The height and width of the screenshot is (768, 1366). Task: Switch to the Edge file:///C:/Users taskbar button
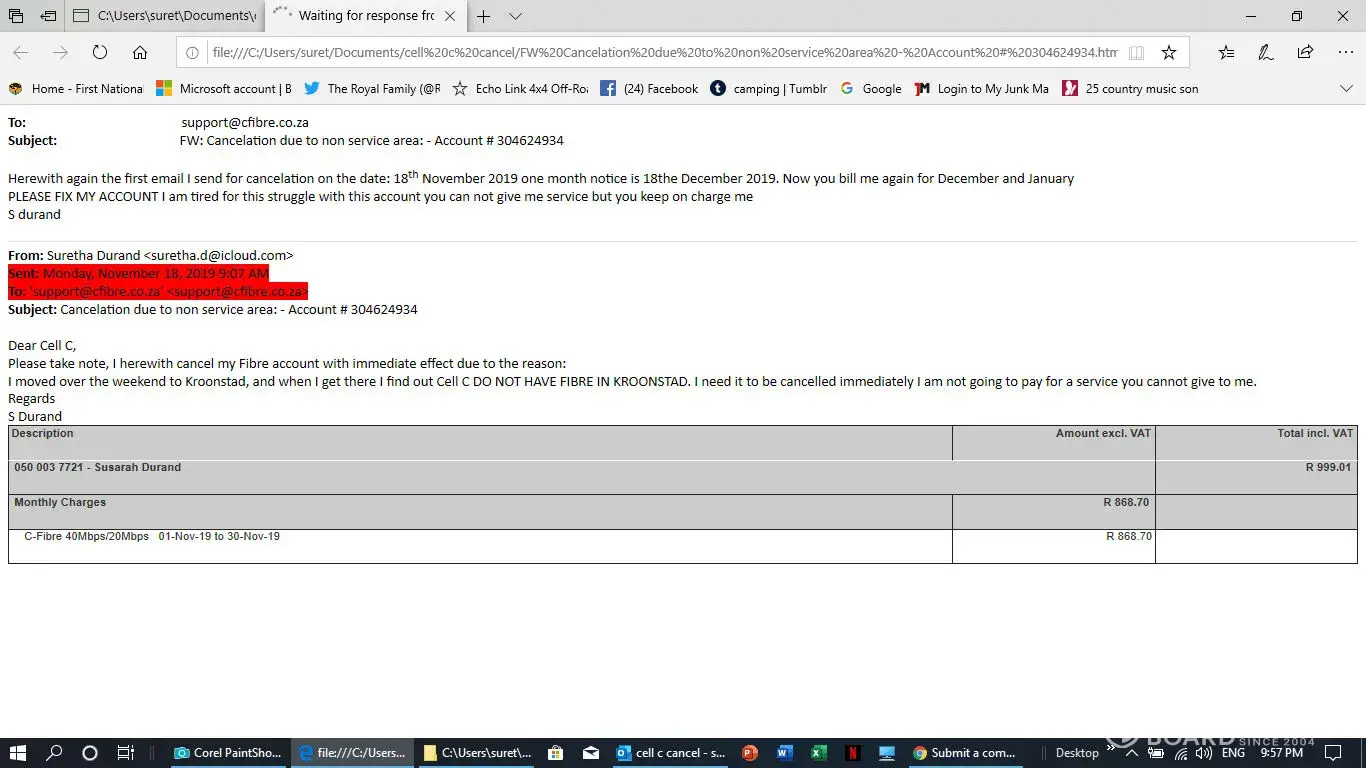(x=353, y=753)
